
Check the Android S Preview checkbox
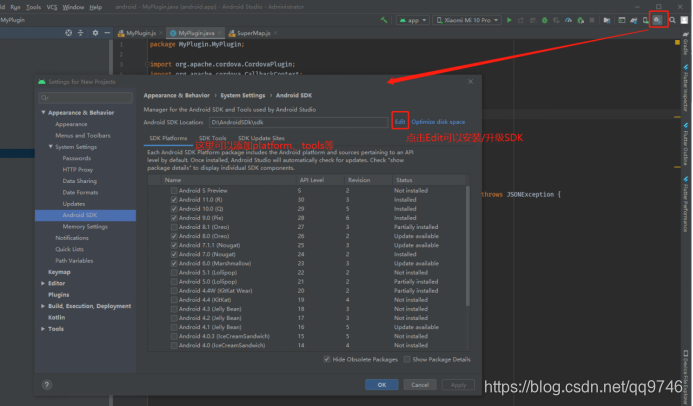click(x=174, y=190)
